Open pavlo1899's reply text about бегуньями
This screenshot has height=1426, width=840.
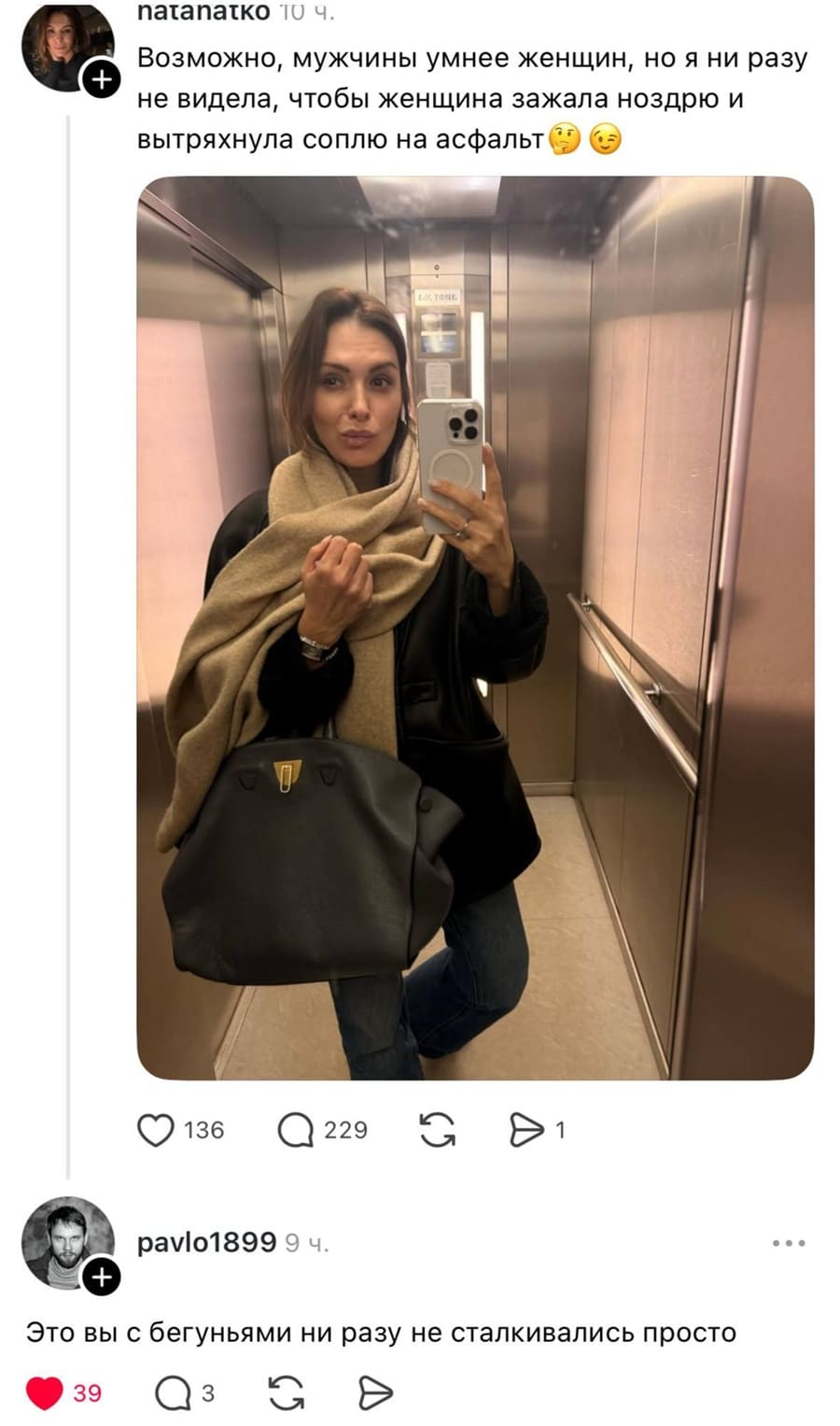point(381,1332)
